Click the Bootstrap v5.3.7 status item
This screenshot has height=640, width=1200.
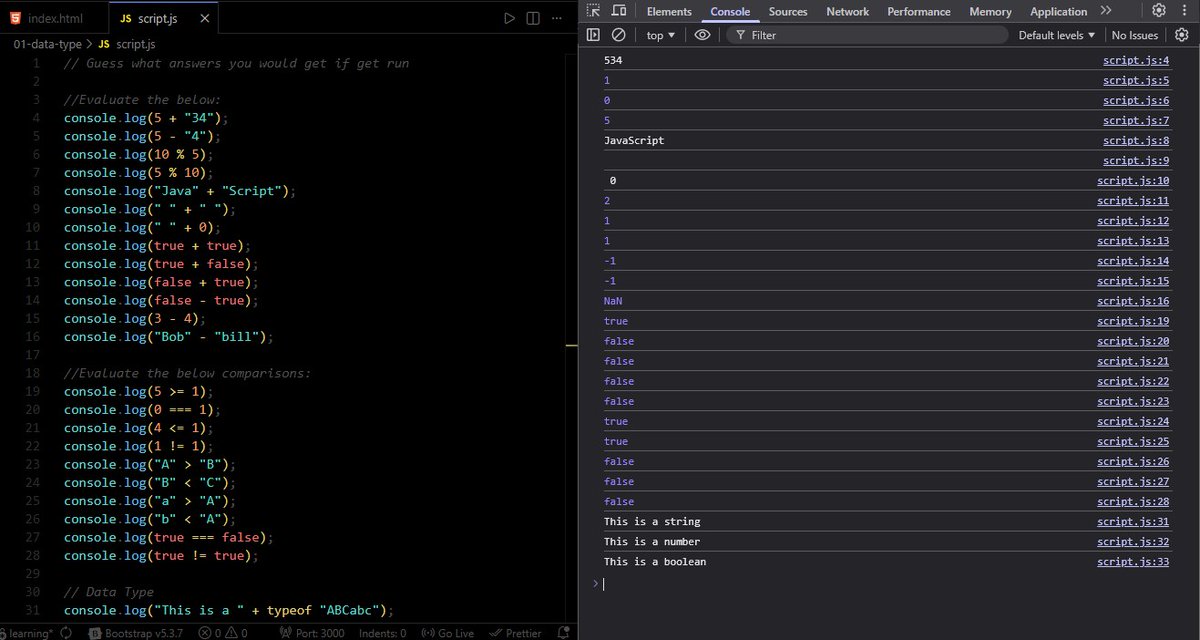pos(137,633)
